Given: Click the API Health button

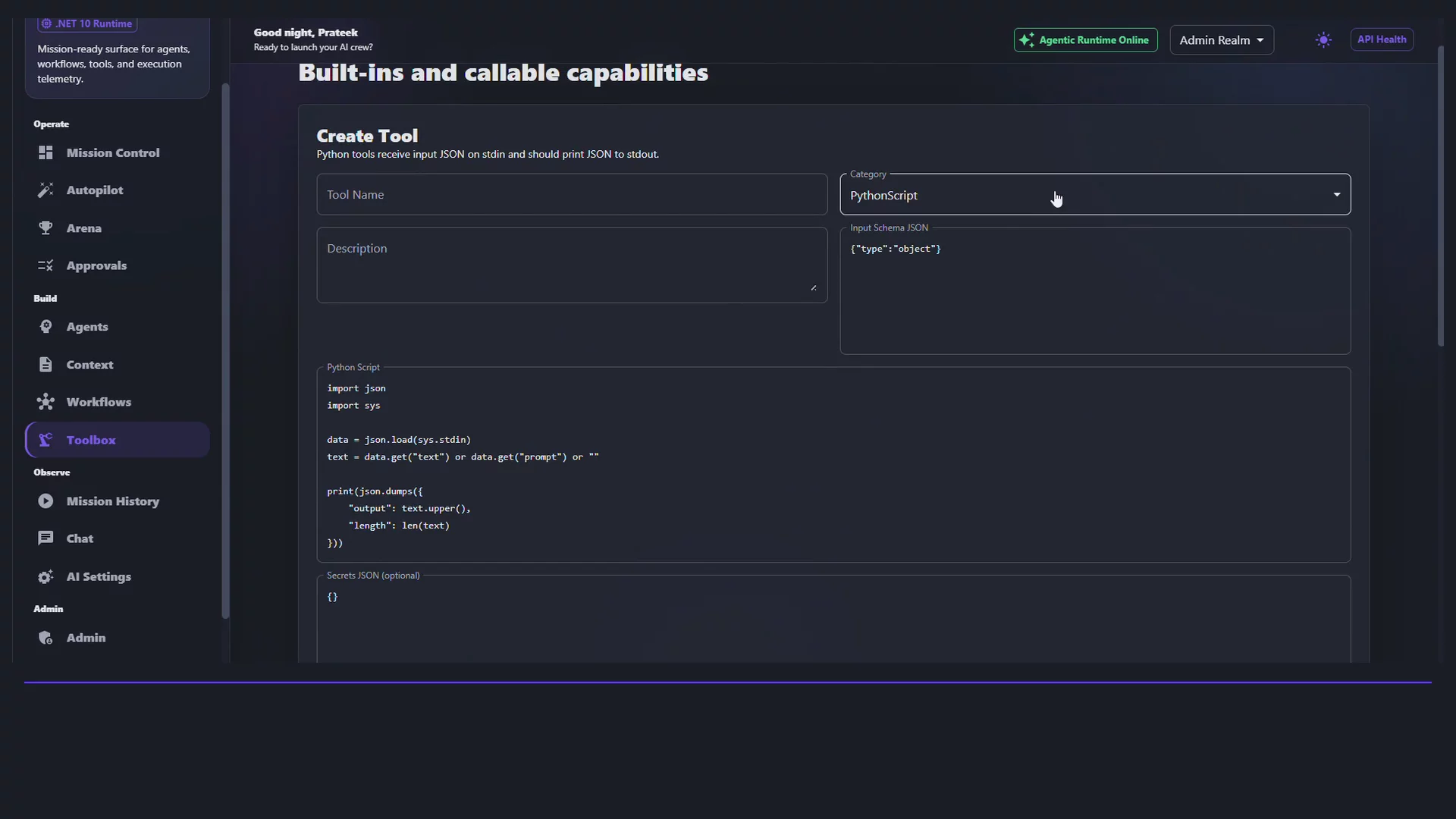Looking at the screenshot, I should click(1382, 39).
